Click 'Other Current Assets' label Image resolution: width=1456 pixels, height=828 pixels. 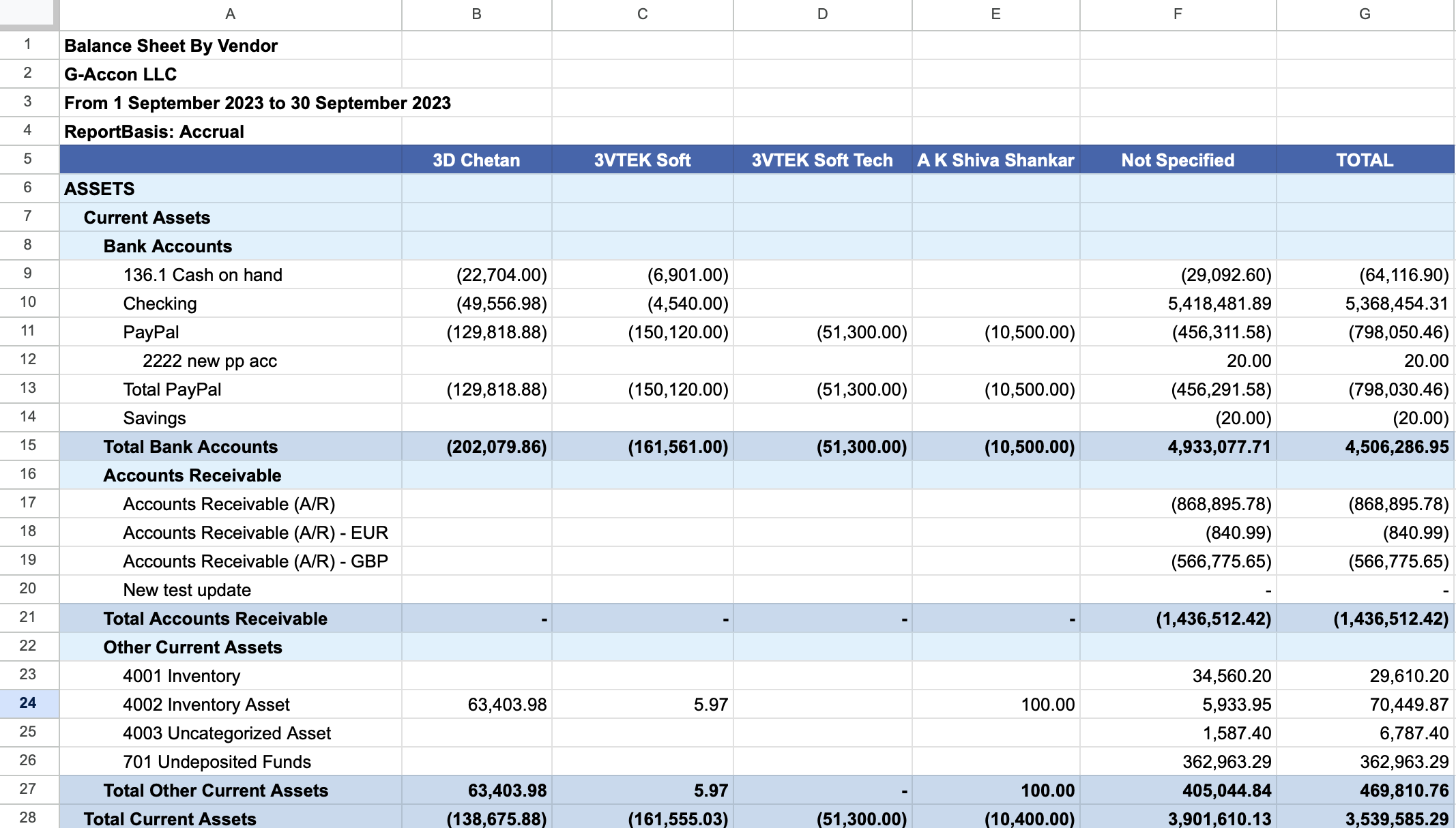(192, 647)
